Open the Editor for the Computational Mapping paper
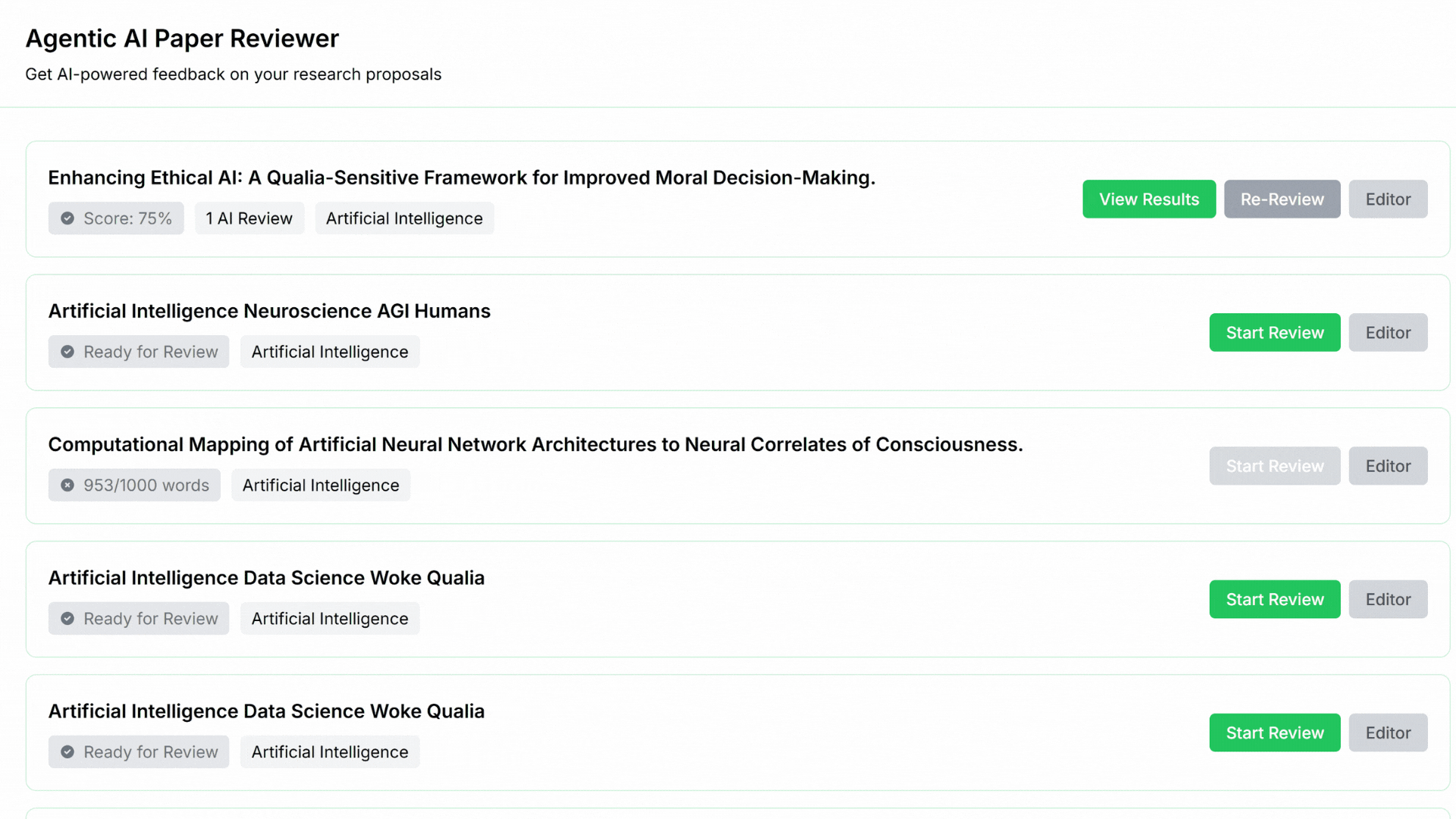 click(1388, 466)
